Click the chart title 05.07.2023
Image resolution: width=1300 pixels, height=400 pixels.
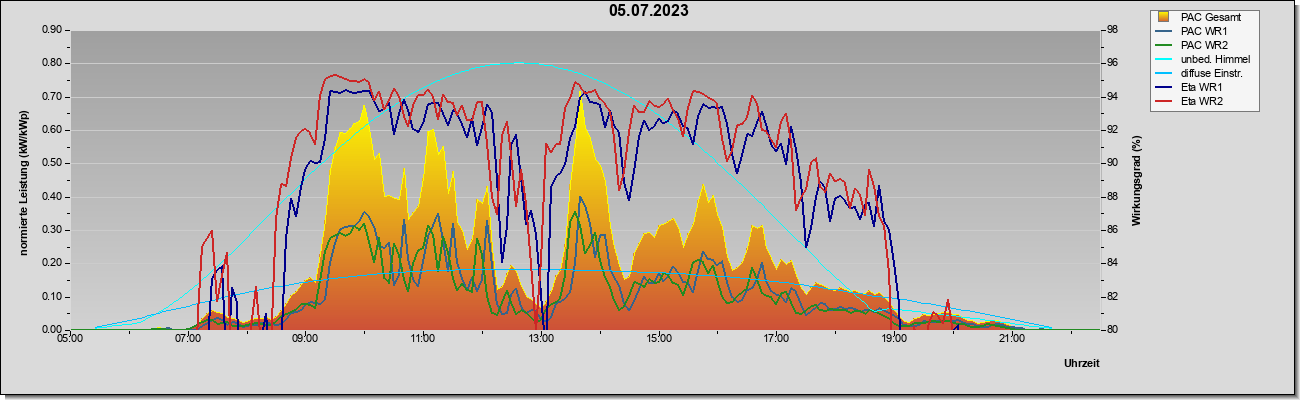point(649,12)
